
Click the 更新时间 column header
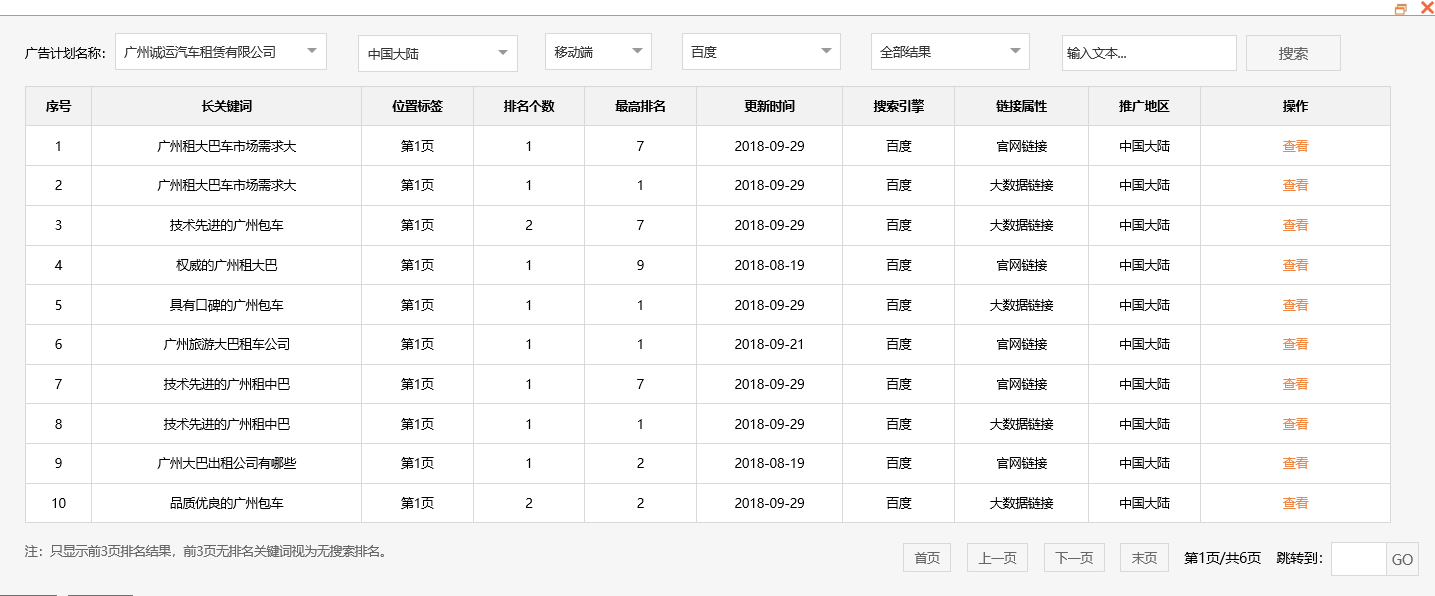pyautogui.click(x=767, y=105)
